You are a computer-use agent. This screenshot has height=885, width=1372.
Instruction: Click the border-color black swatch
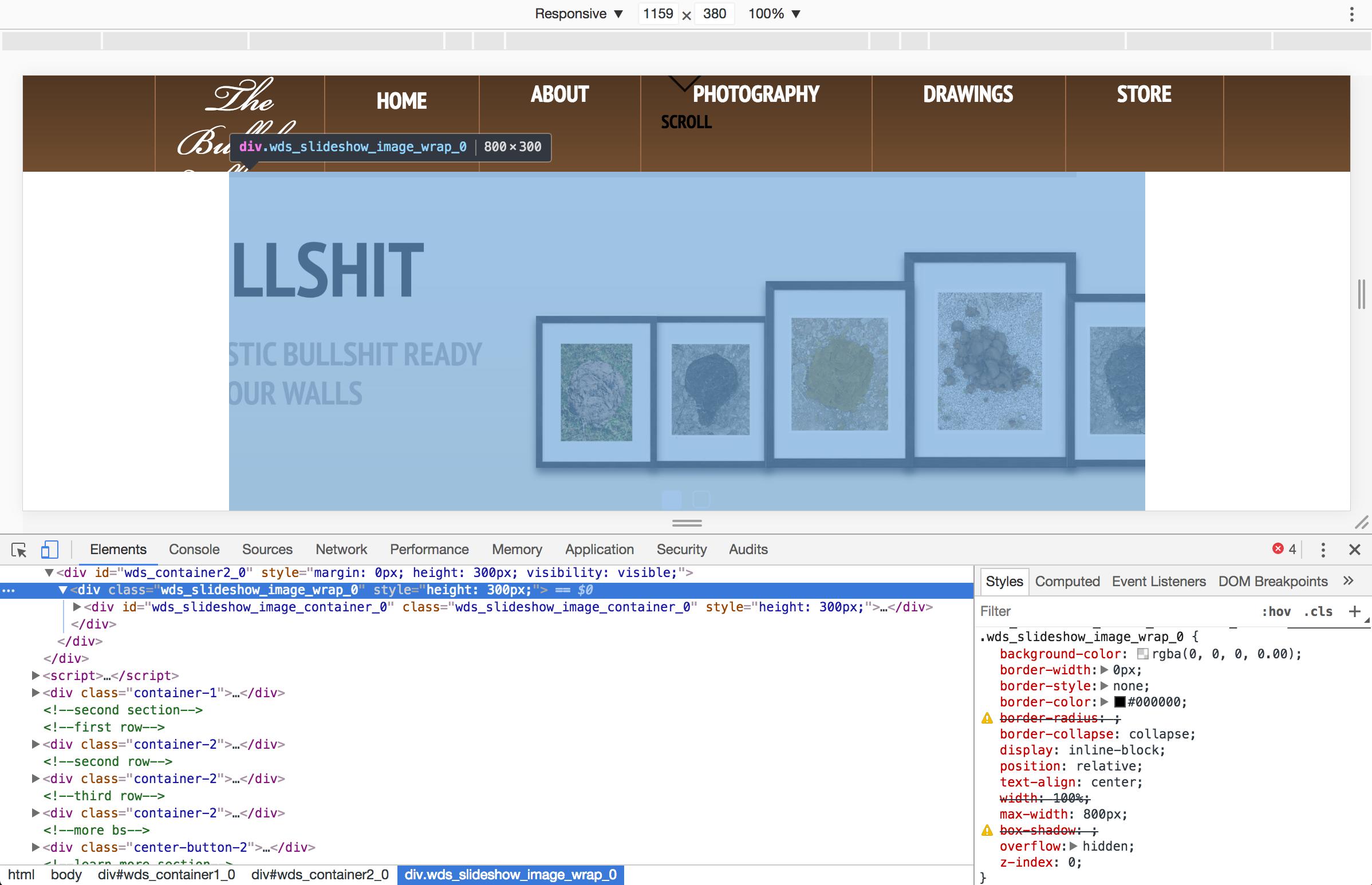point(1119,702)
